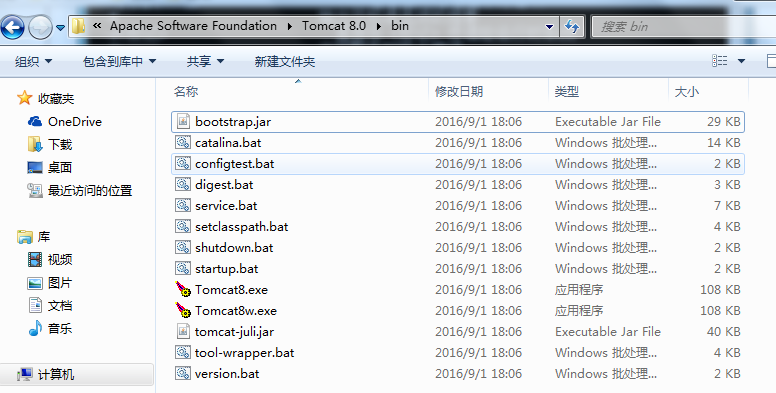Open the 共享 menu

click(205, 61)
